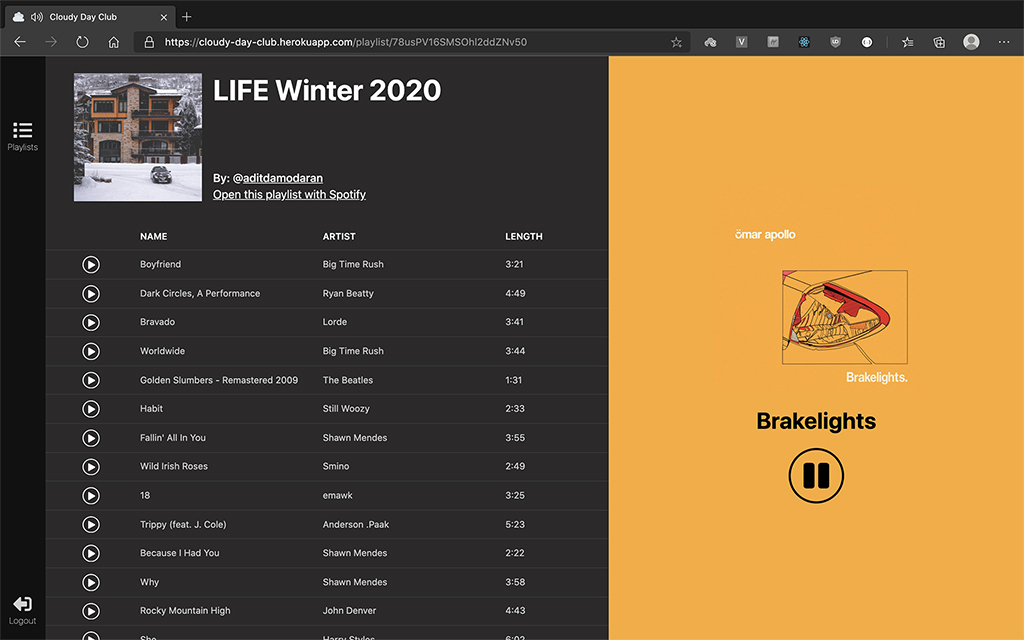Start playing Bravado by Lorde
1024x640 pixels.
[x=91, y=323]
